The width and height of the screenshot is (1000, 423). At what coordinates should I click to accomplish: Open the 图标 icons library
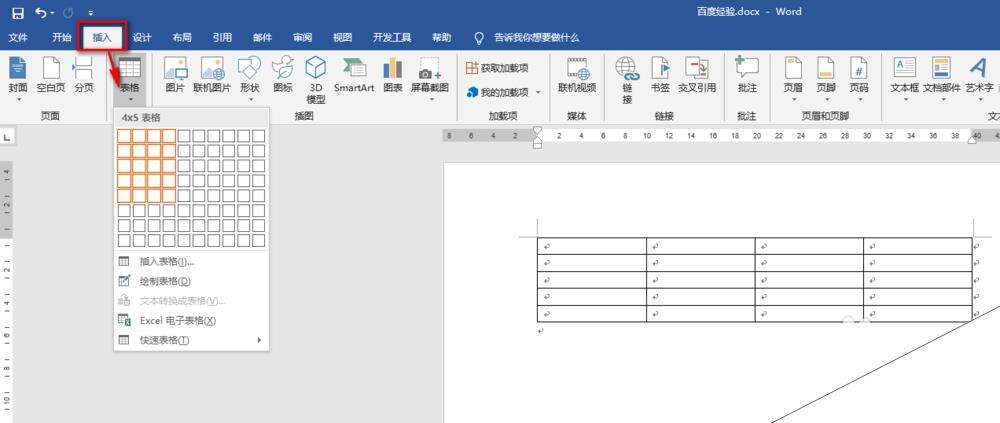pyautogui.click(x=283, y=75)
